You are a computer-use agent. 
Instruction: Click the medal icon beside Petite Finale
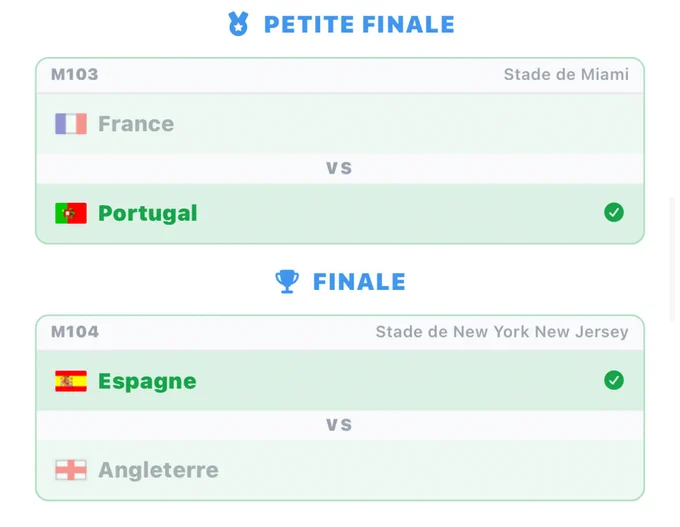[x=238, y=24]
